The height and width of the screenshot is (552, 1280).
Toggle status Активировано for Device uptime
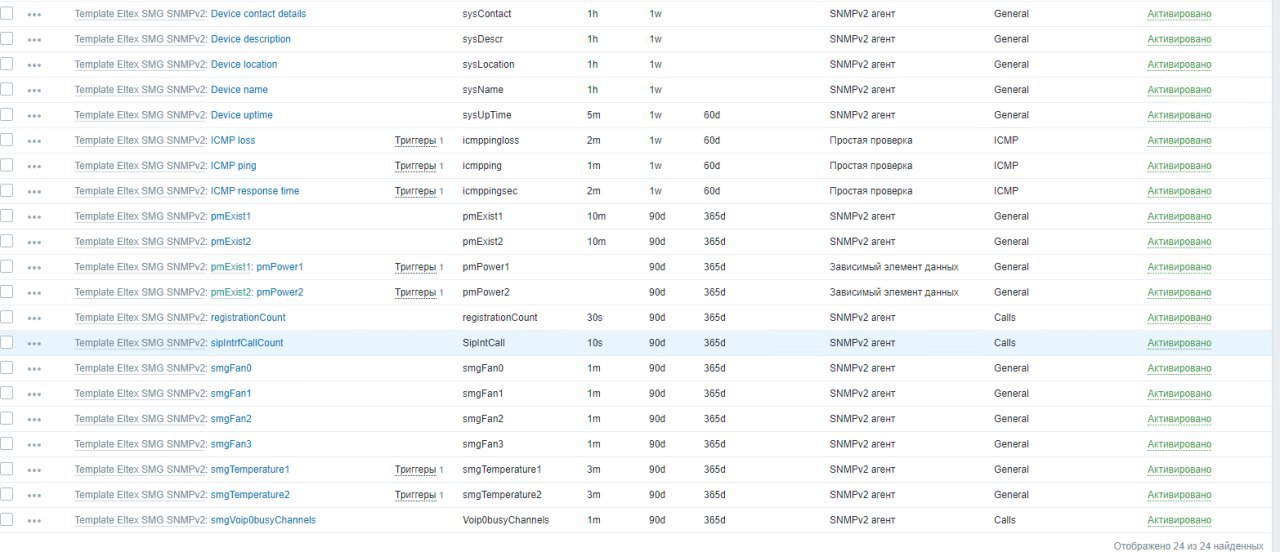click(1179, 115)
